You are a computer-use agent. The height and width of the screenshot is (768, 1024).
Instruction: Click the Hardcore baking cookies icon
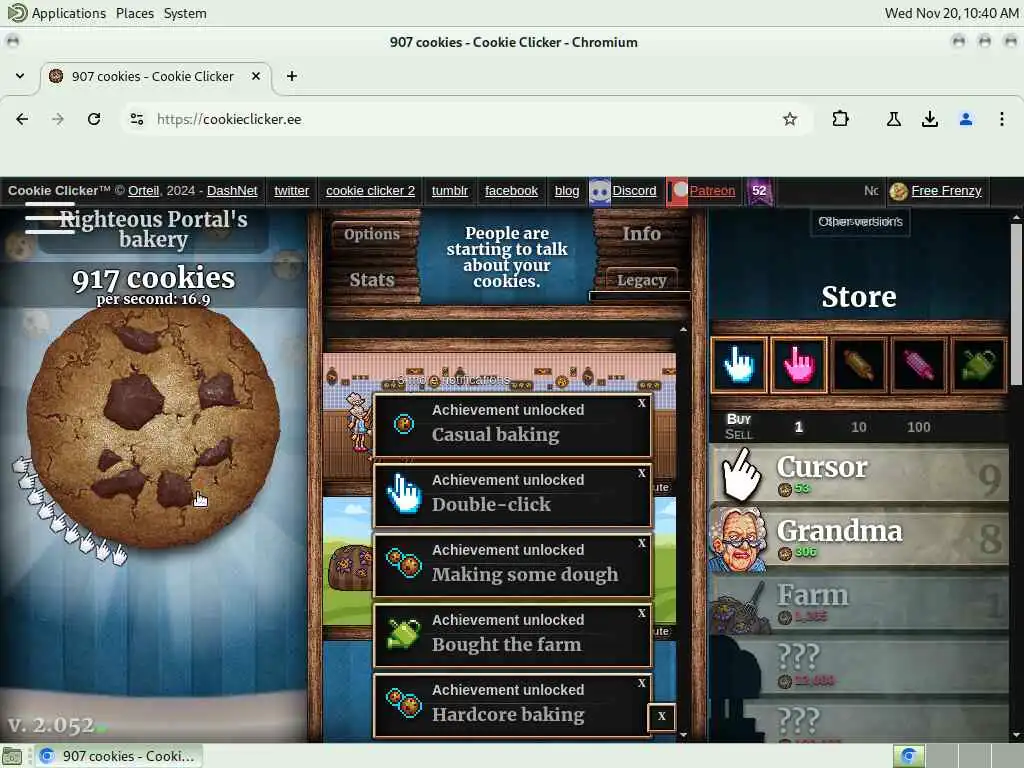[x=404, y=703]
